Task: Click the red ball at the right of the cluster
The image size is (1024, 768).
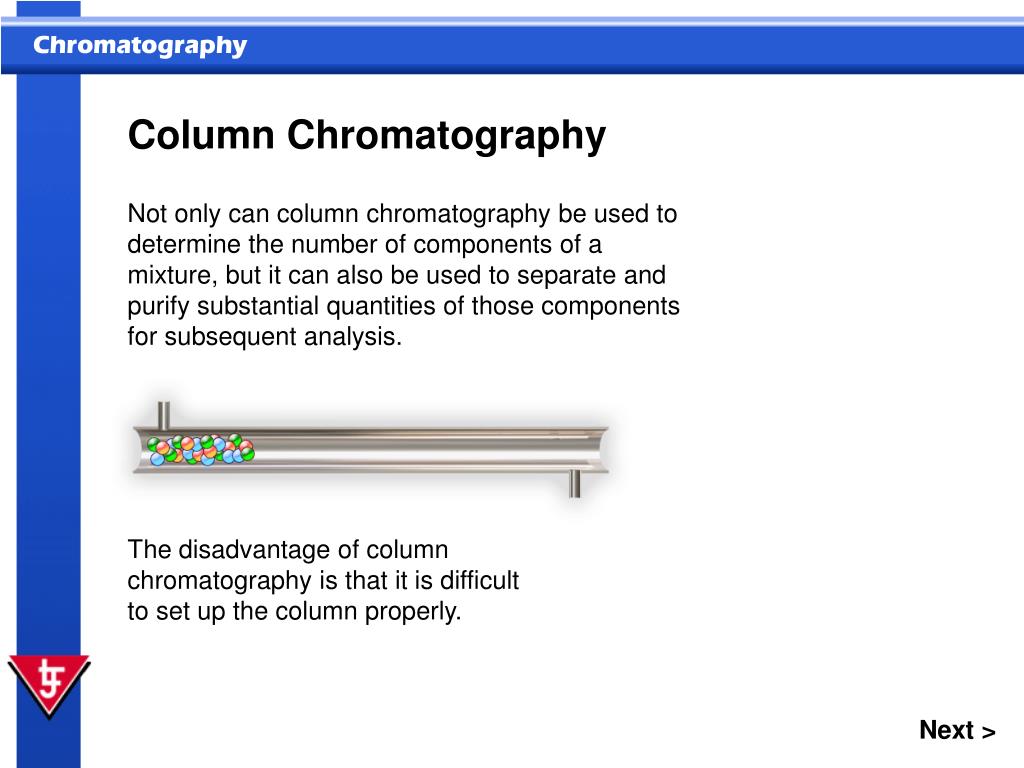Action: point(246,445)
